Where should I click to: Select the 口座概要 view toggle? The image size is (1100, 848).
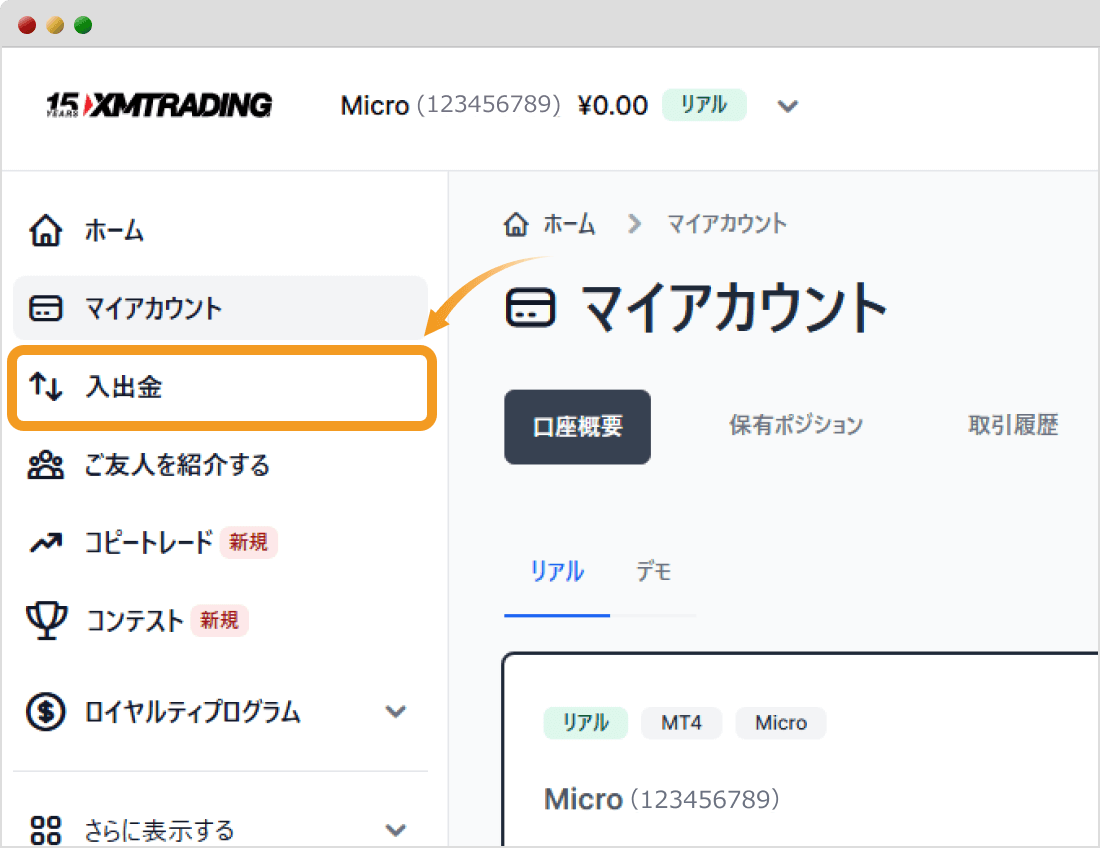577,427
